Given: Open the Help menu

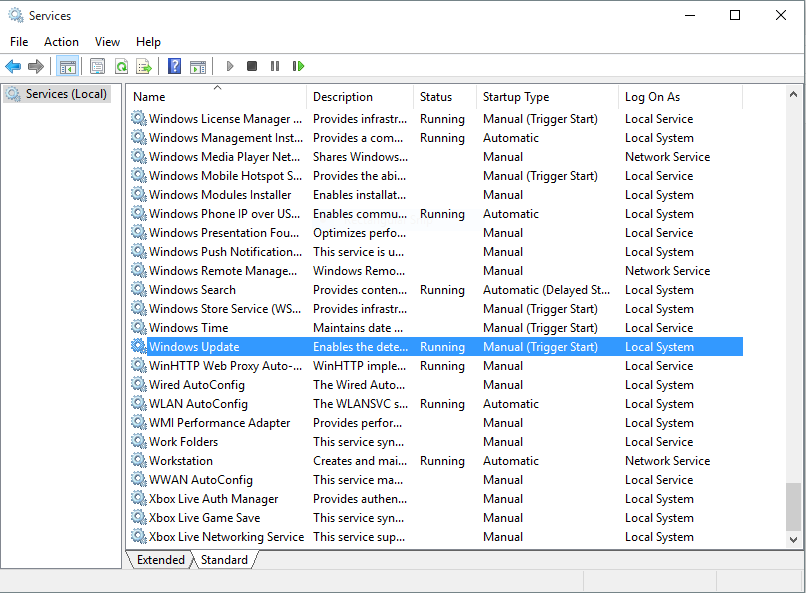Looking at the screenshot, I should tap(148, 42).
